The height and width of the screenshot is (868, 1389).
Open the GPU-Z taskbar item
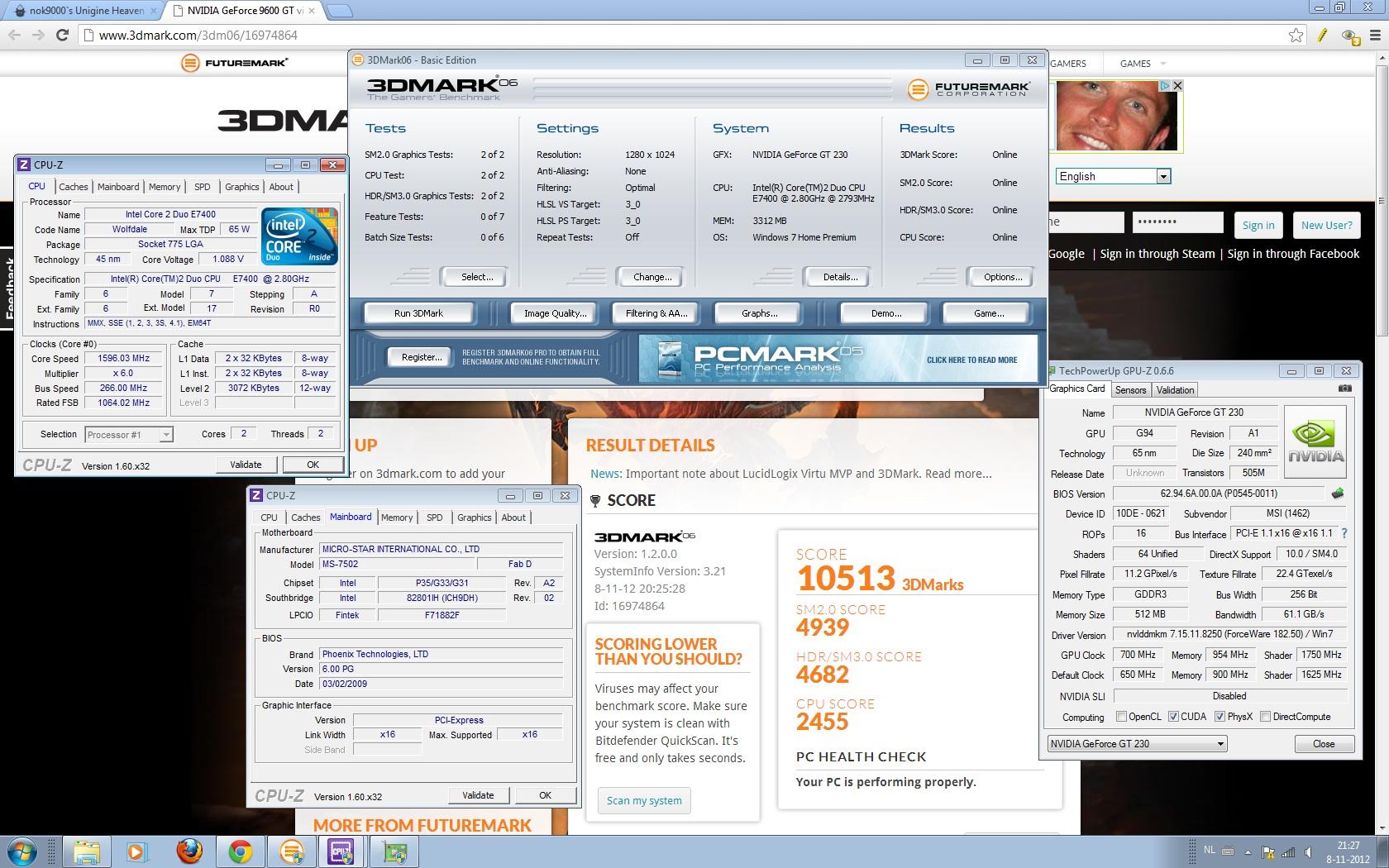[x=394, y=851]
